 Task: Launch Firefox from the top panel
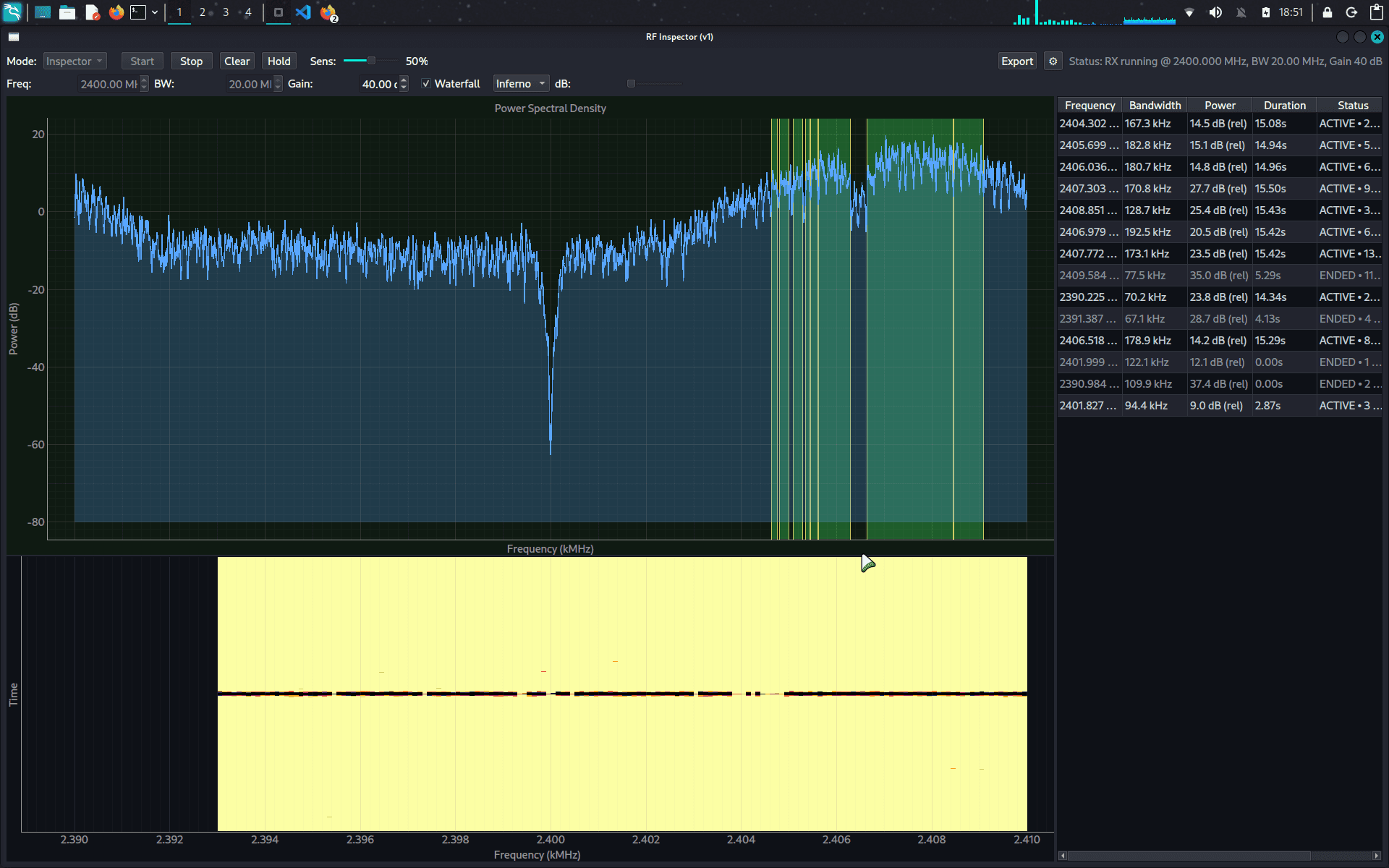pos(116,12)
